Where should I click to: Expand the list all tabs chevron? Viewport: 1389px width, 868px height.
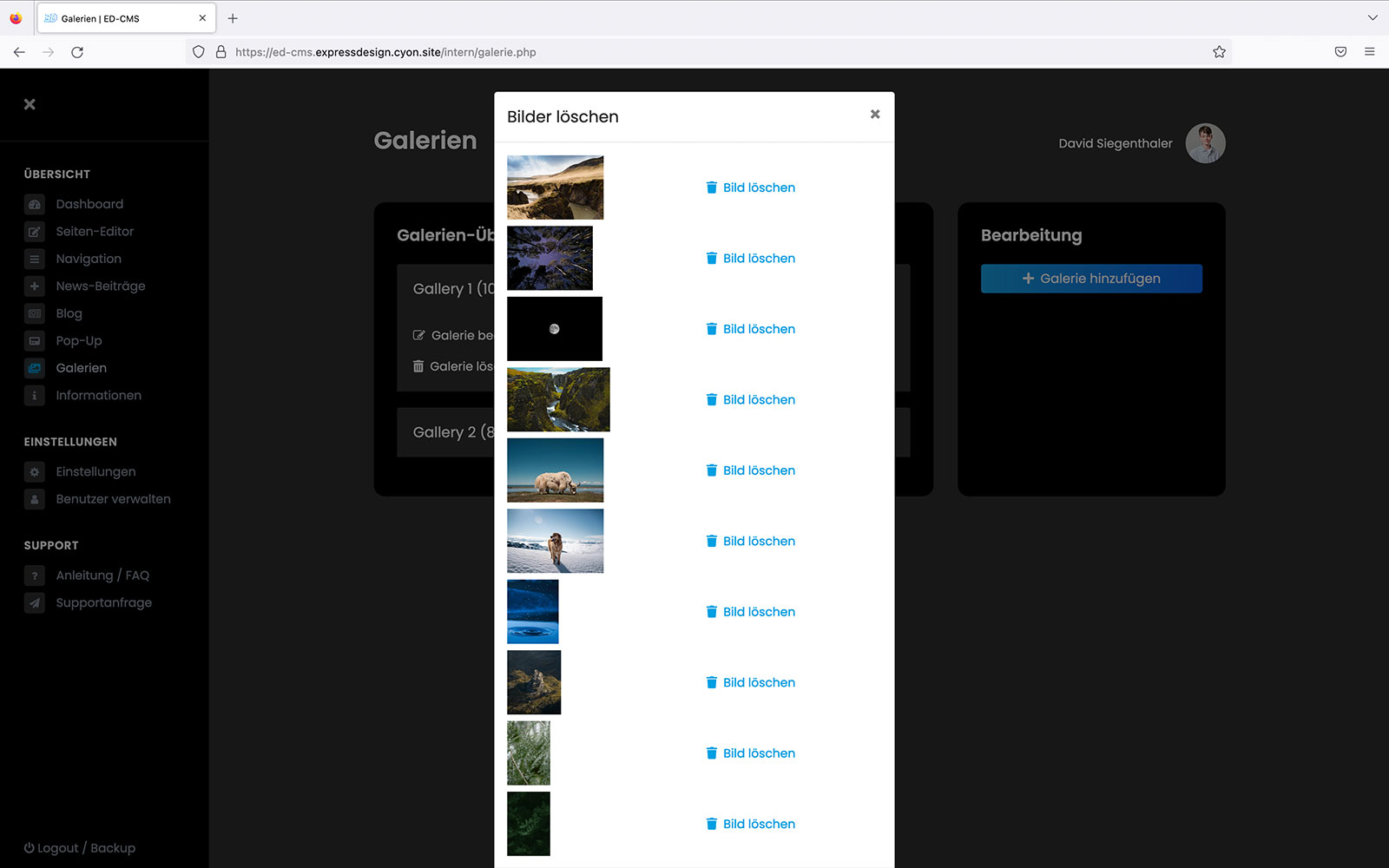click(1373, 18)
